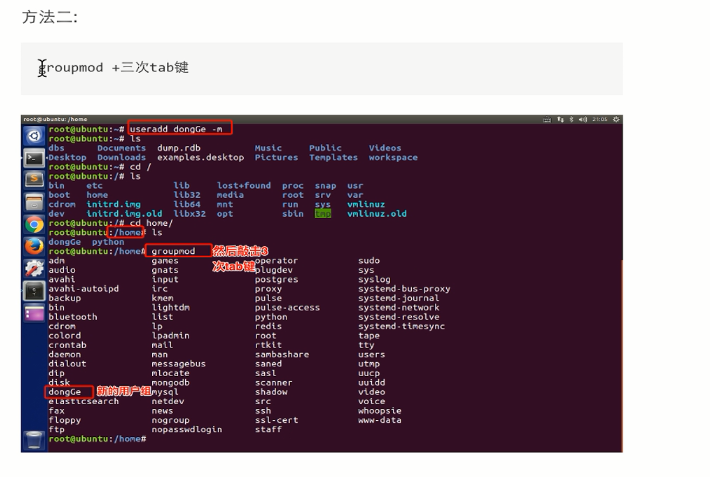Click the 'scanner' group name
Image resolution: width=710 pixels, height=477 pixels.
[x=273, y=383]
